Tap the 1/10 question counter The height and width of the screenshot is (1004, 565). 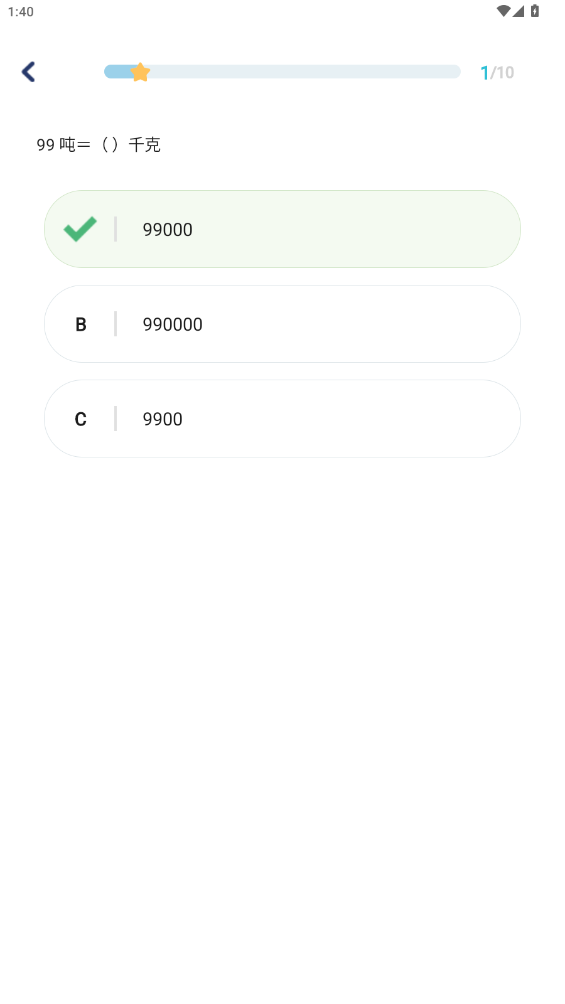(x=498, y=72)
